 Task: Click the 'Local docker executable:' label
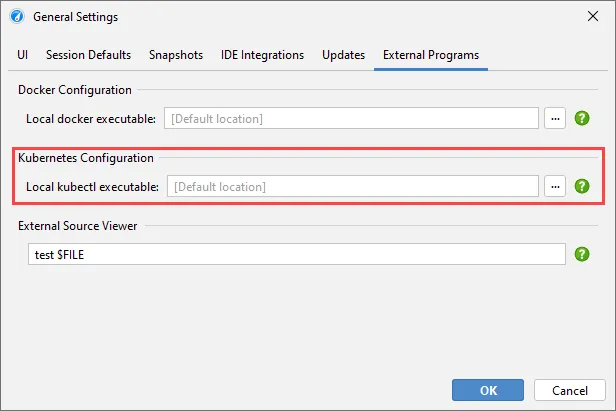click(91, 118)
